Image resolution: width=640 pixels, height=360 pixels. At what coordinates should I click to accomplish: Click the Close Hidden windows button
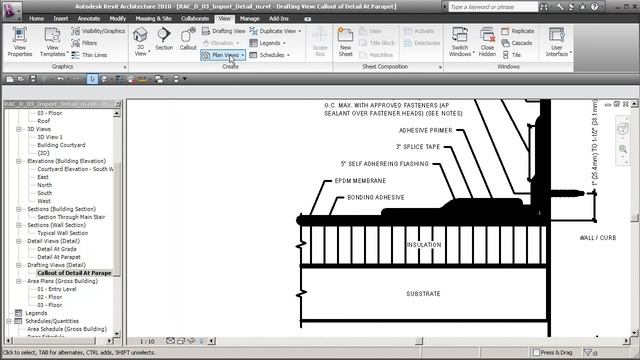[487, 42]
